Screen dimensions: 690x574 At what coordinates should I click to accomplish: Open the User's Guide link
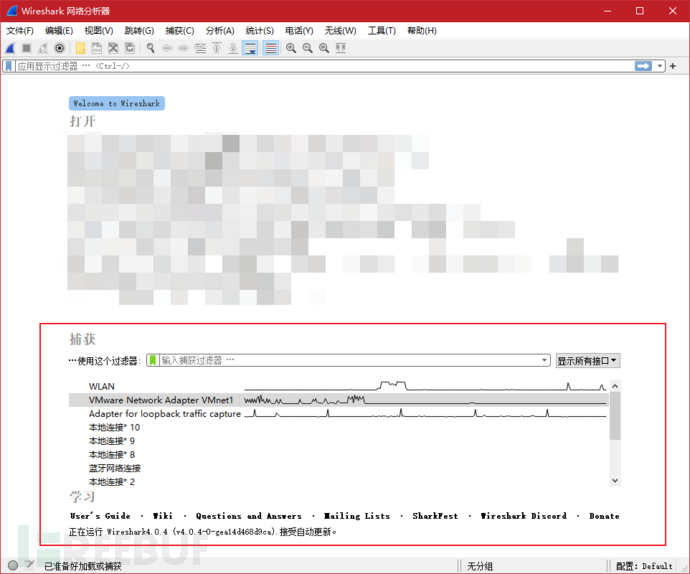pos(100,516)
